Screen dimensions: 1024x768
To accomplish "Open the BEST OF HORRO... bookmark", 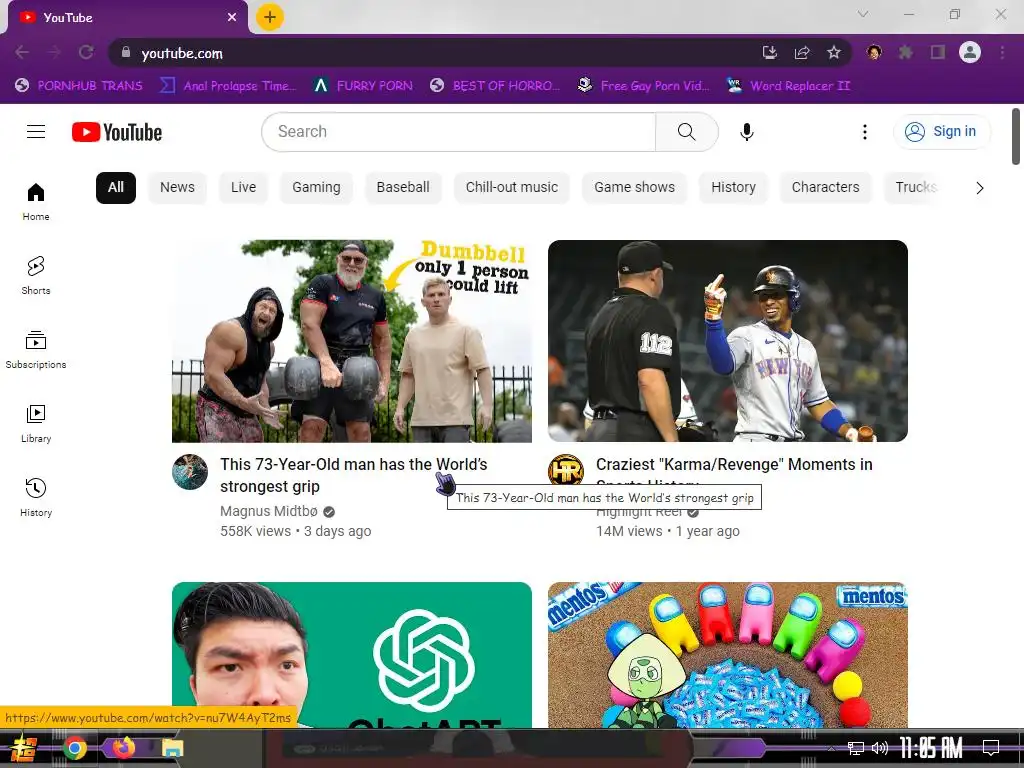I will pos(495,86).
